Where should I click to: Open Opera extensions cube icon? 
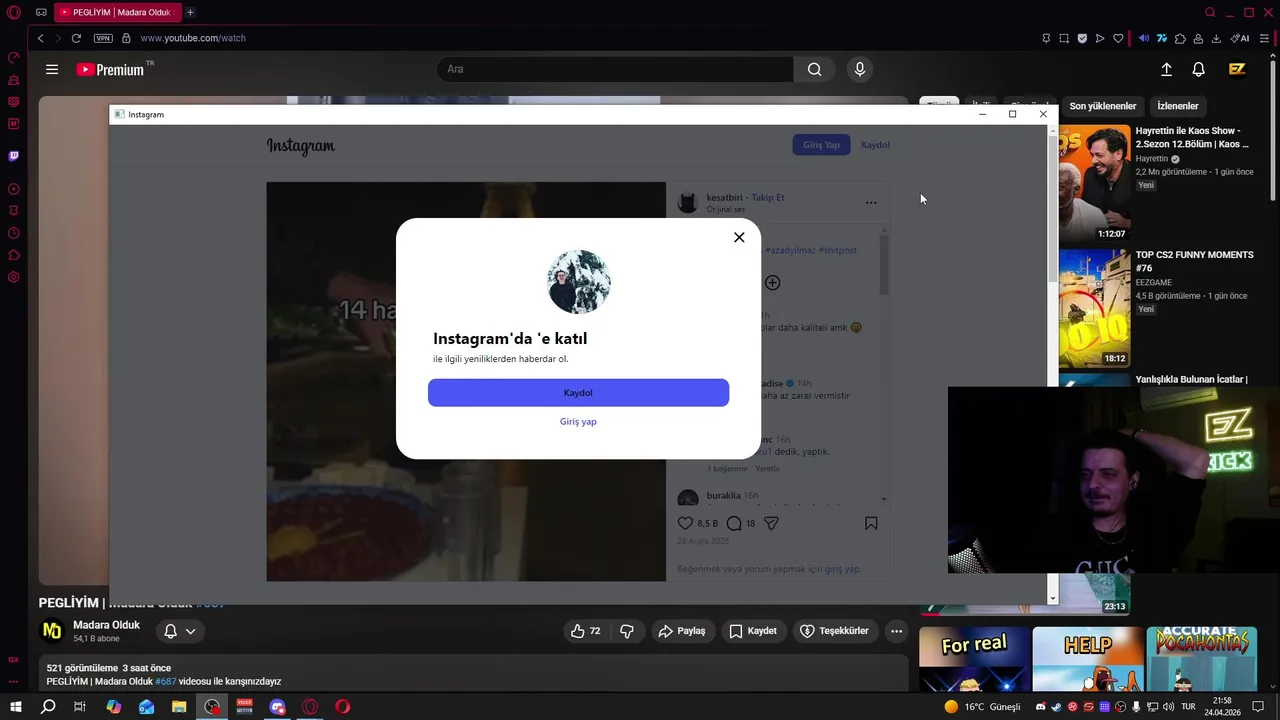(1180, 38)
